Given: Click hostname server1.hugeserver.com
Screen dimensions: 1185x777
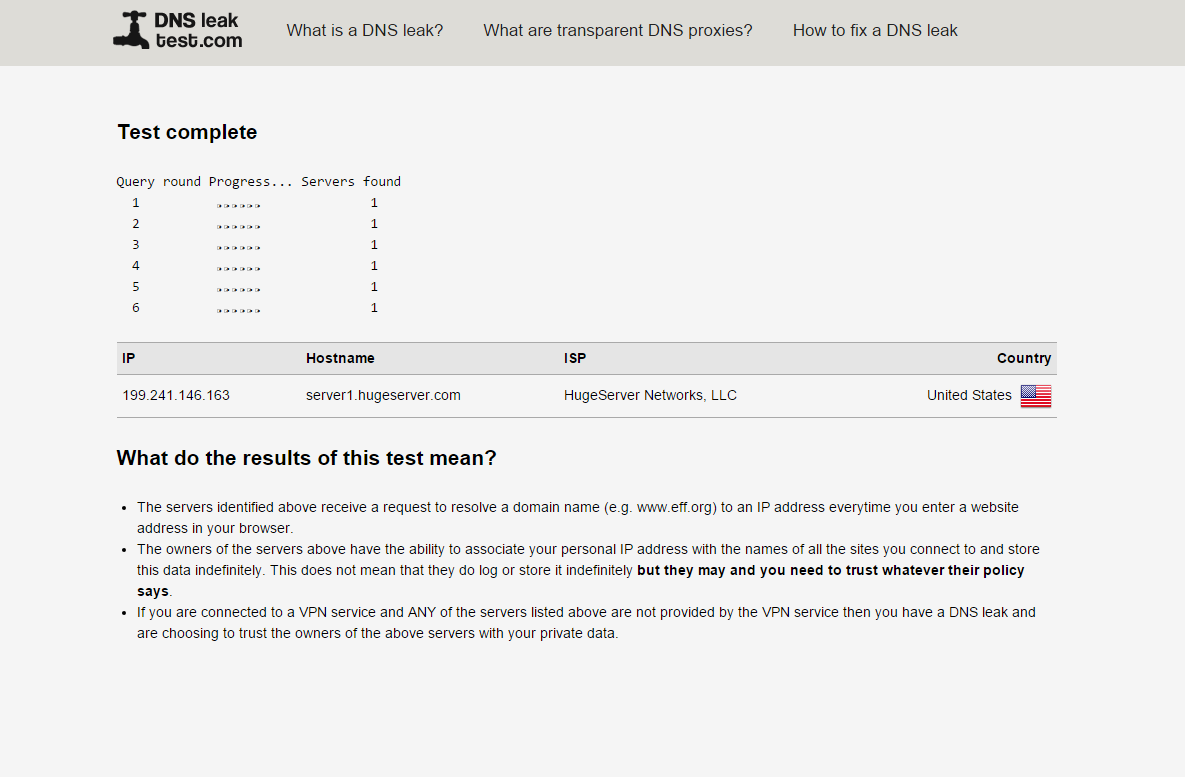Looking at the screenshot, I should coord(383,395).
